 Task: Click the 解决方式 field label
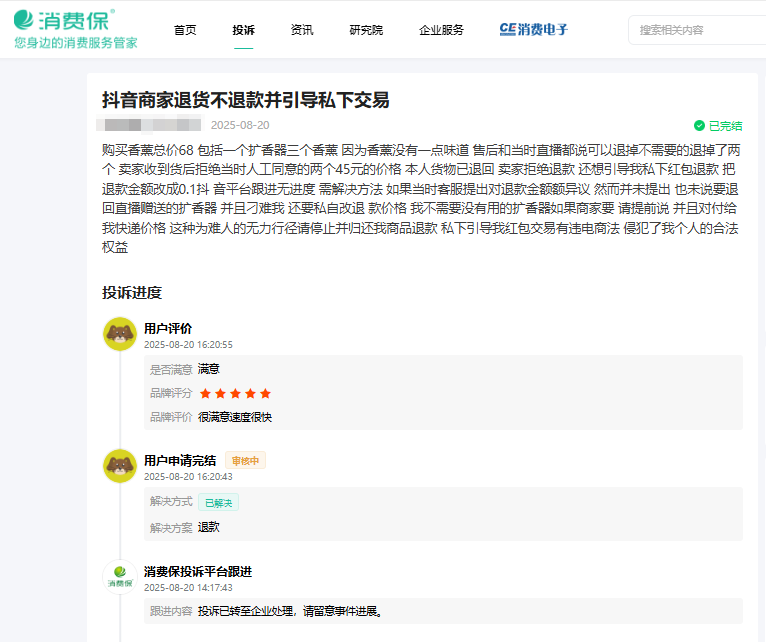pyautogui.click(x=171, y=502)
